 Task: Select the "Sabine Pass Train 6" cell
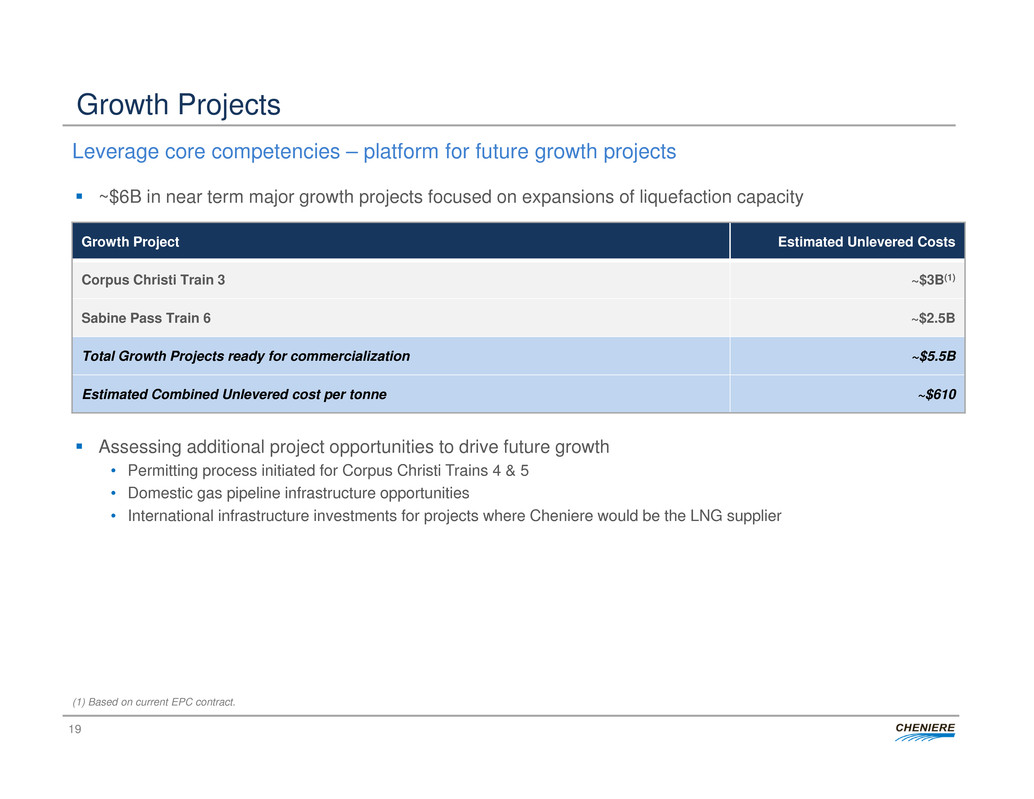pyautogui.click(x=146, y=318)
